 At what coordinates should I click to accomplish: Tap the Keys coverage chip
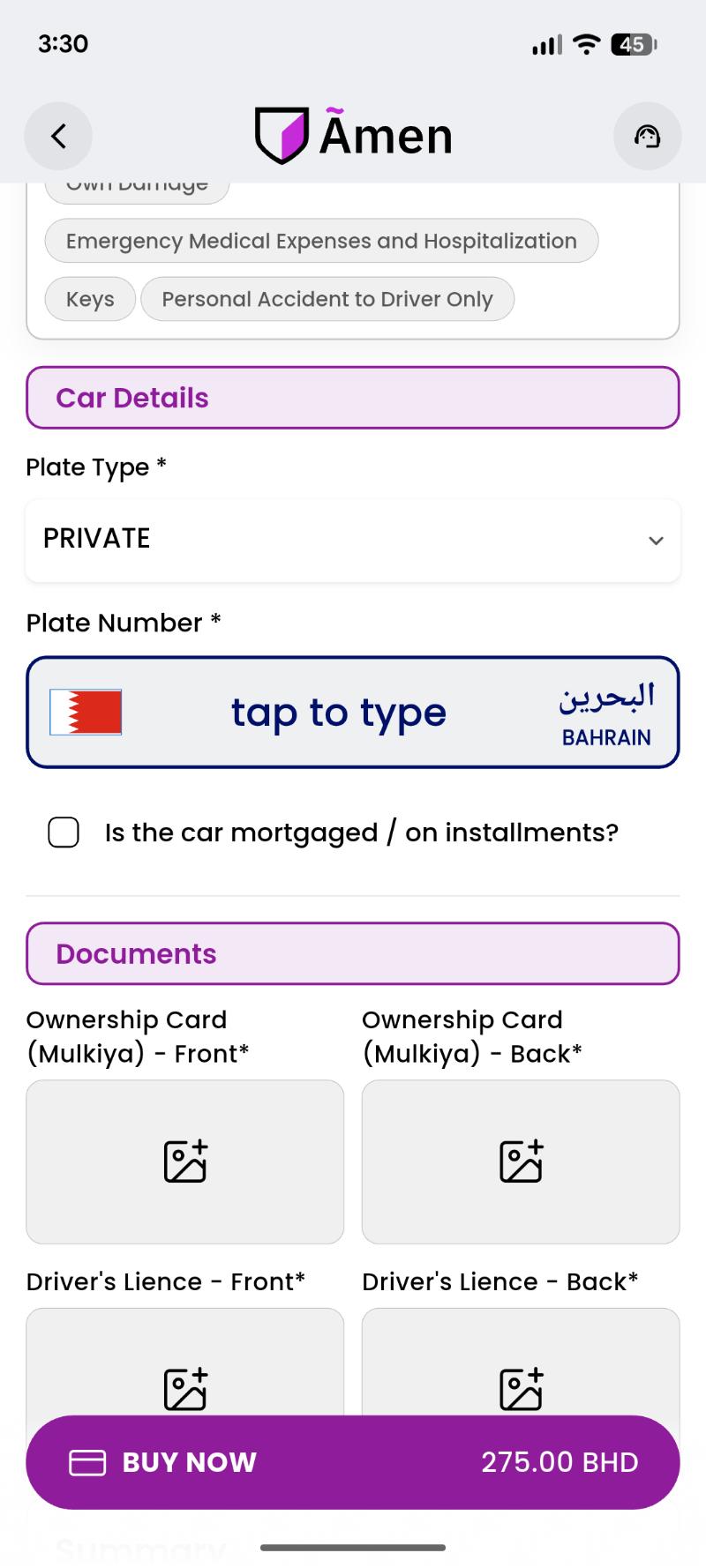pos(90,299)
